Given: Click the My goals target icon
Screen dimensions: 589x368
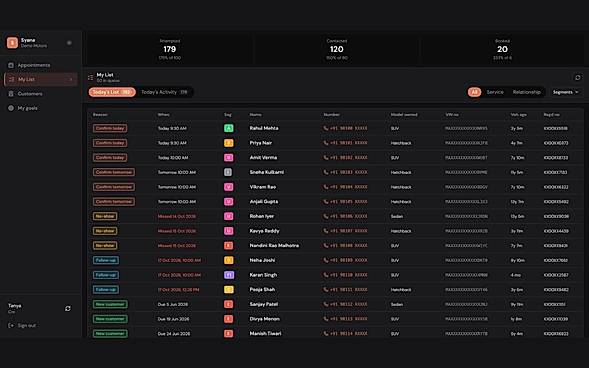Looking at the screenshot, I should (x=11, y=108).
